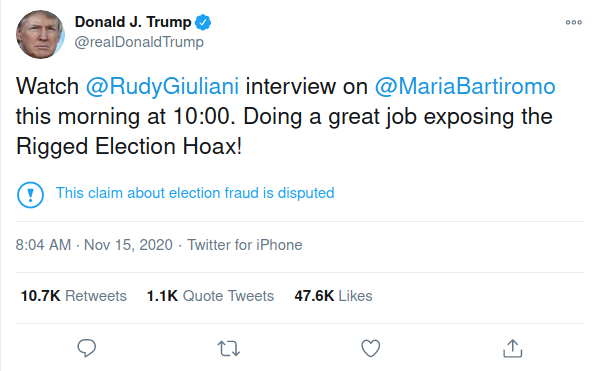Click the disputed-claim exclamation icon
Screen dimensions: 598x371
(x=31, y=195)
